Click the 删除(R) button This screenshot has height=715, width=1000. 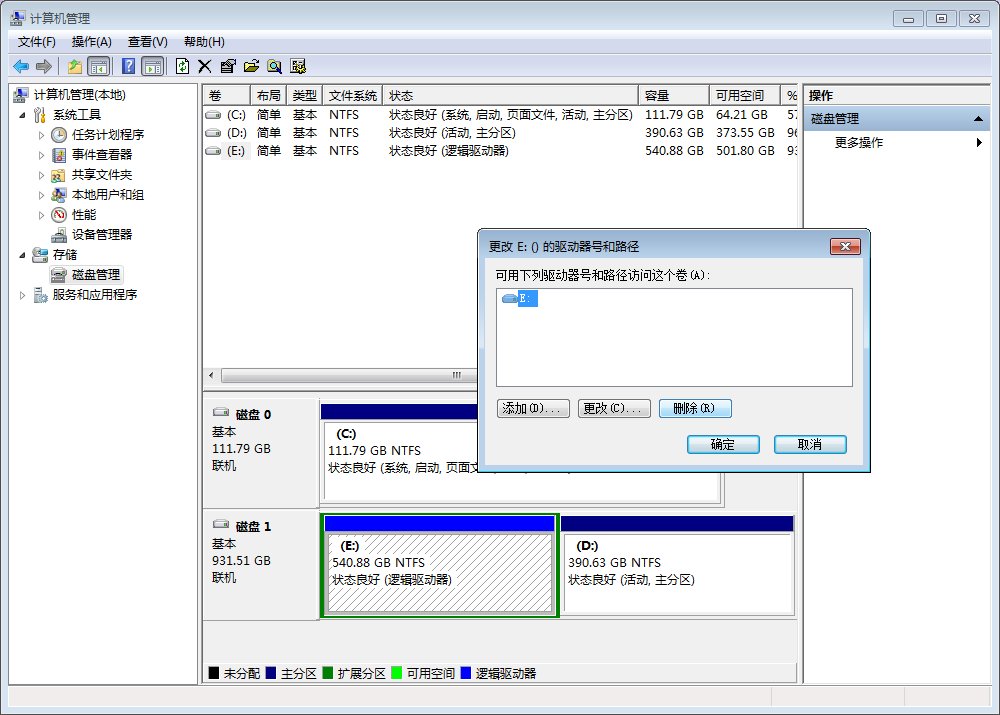click(695, 408)
